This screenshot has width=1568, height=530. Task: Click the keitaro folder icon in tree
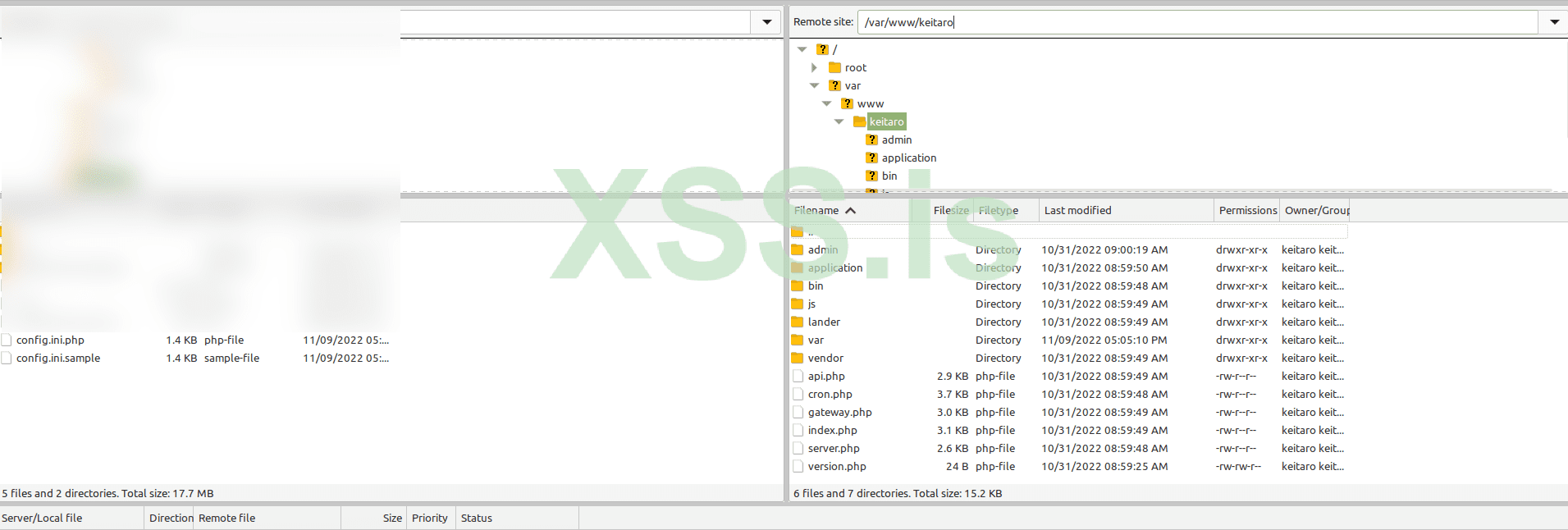859,121
